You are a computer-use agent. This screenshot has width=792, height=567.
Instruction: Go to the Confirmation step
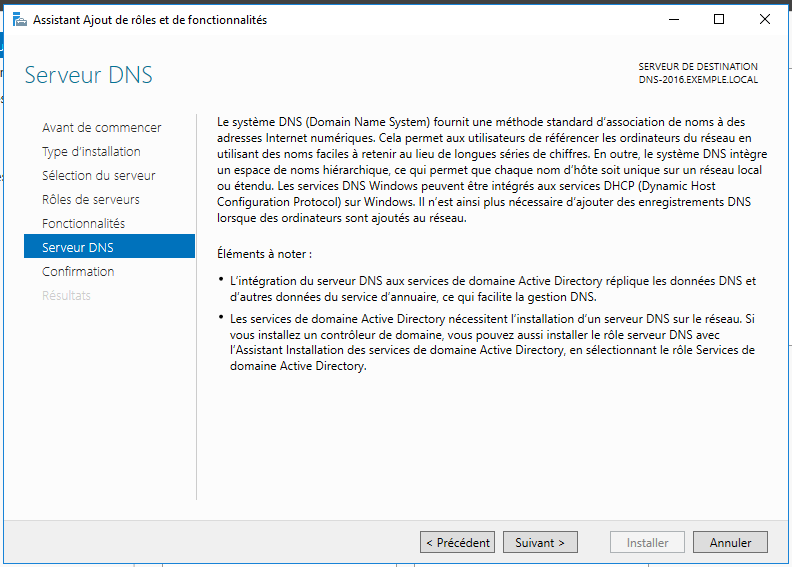point(78,272)
